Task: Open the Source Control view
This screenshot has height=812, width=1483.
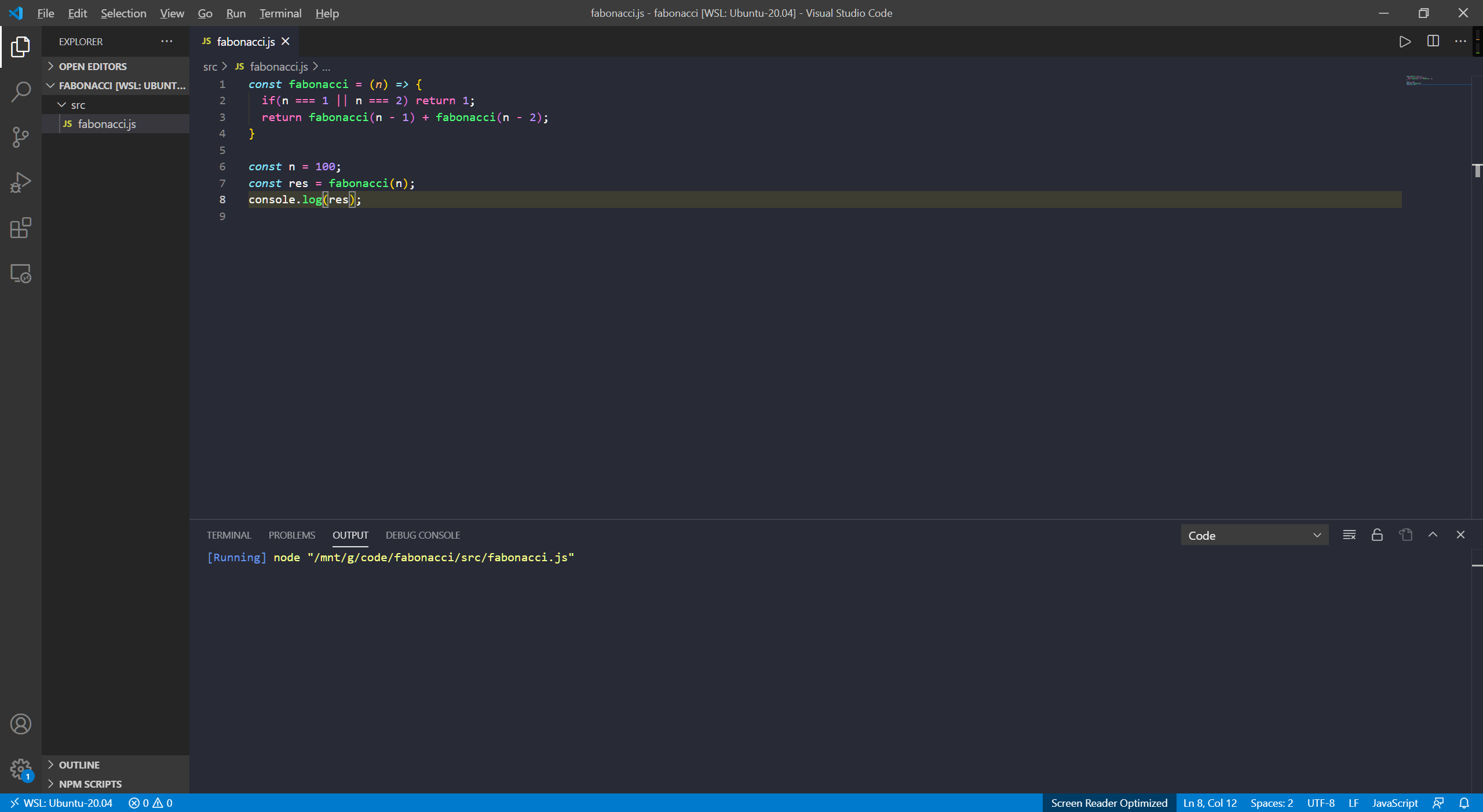Action: pos(20,137)
